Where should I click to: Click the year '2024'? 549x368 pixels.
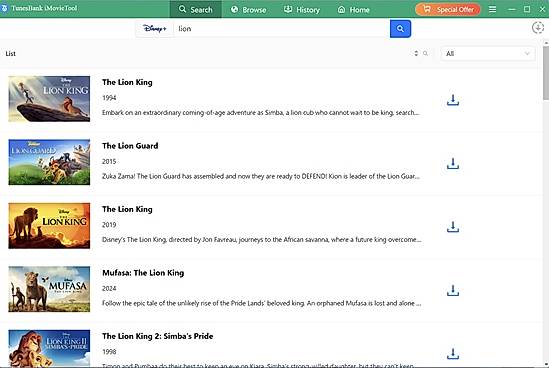pos(109,288)
